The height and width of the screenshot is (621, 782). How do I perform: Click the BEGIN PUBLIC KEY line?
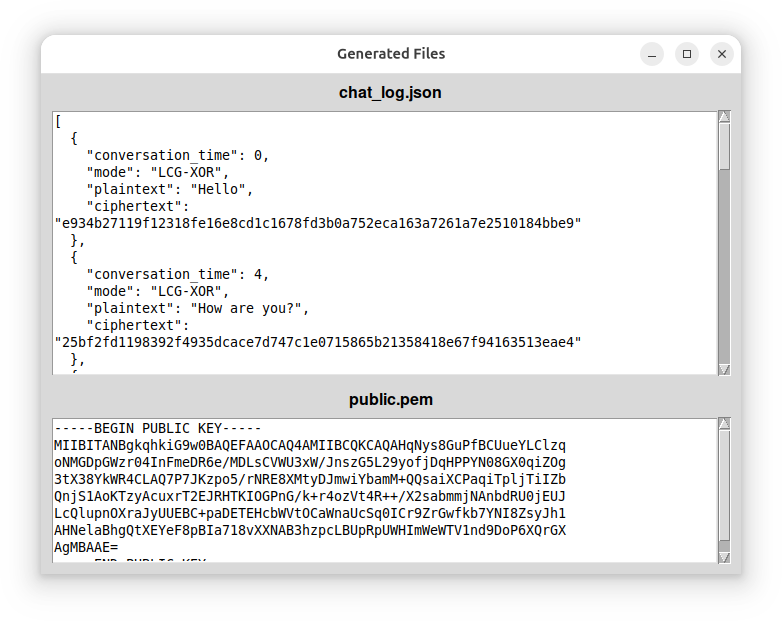pyautogui.click(x=157, y=428)
